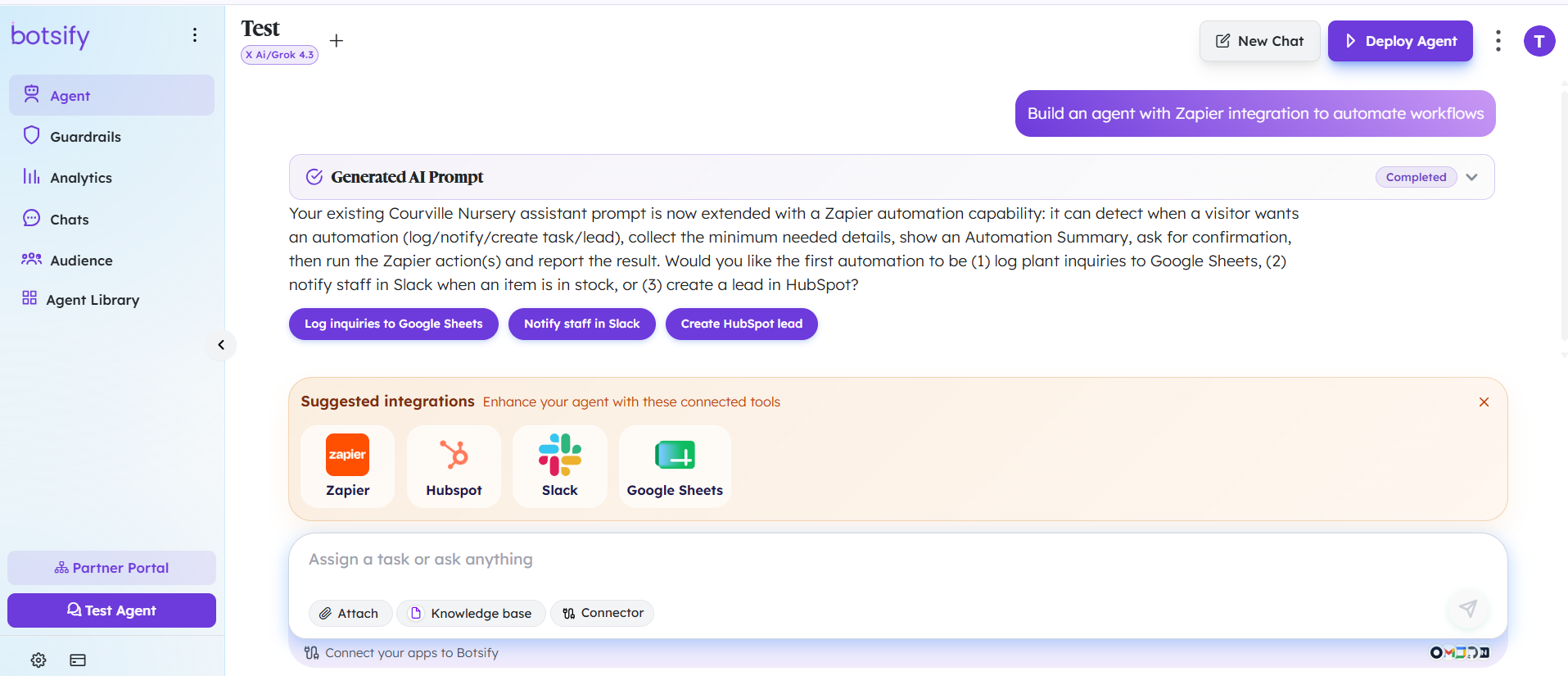
Task: Click the billing card icon beside settings
Action: (78, 660)
